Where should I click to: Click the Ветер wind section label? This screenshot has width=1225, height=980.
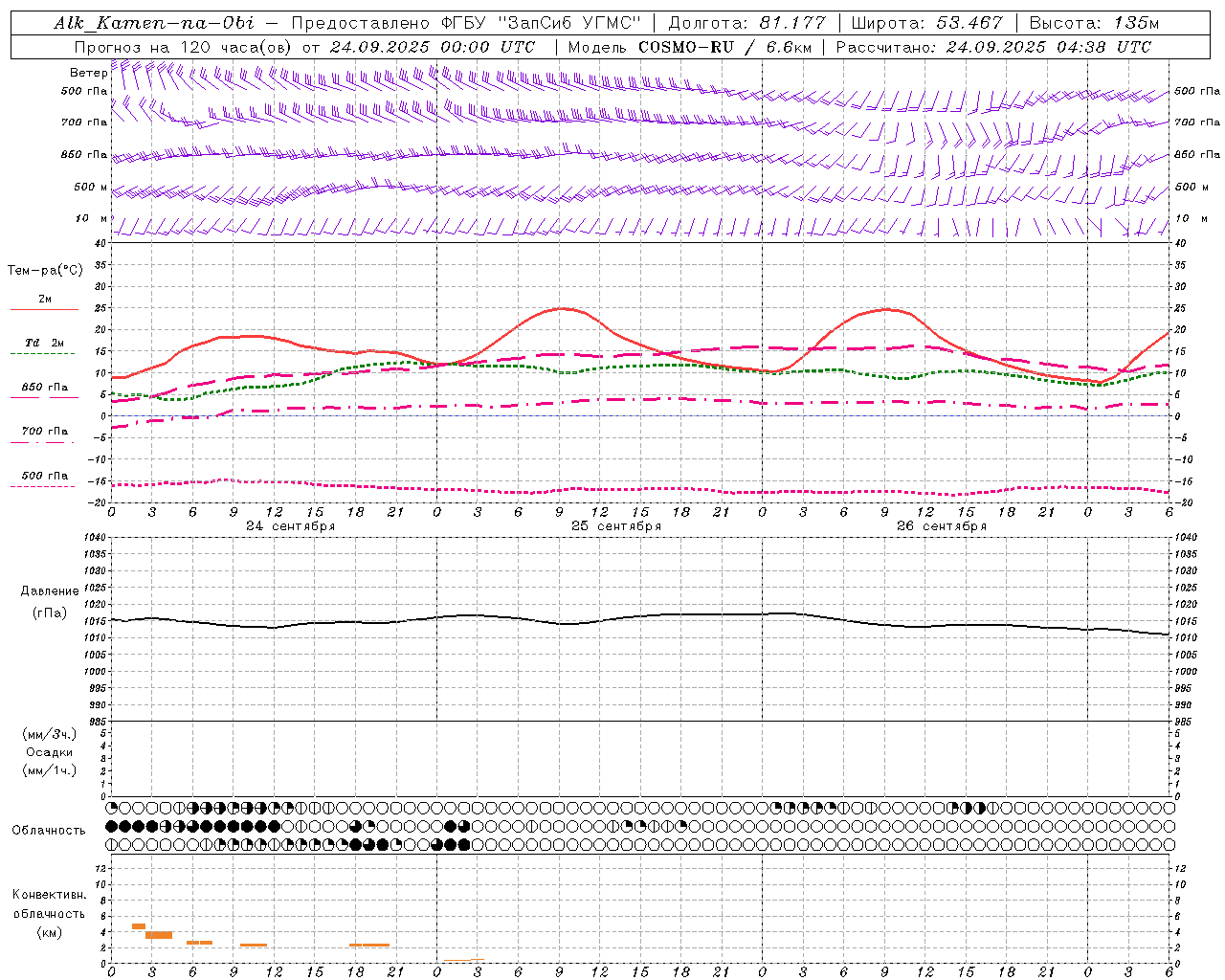pos(88,73)
